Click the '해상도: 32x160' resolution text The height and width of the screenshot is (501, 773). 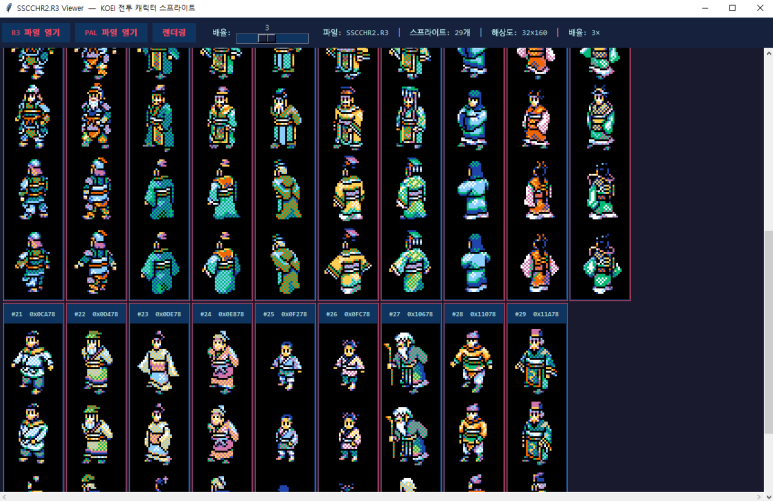519,33
